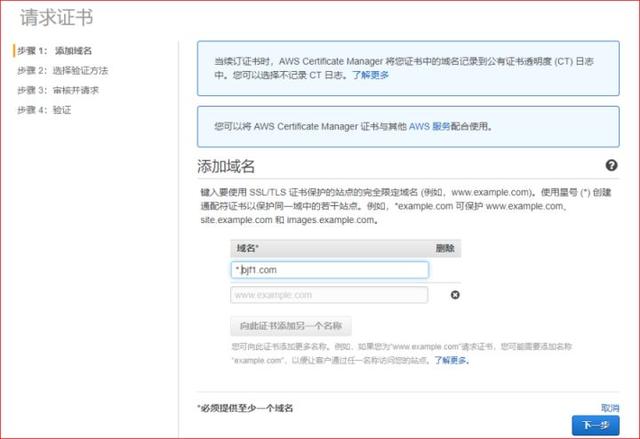Click 取消 to cancel the request
The height and width of the screenshot is (439, 640).
click(609, 408)
